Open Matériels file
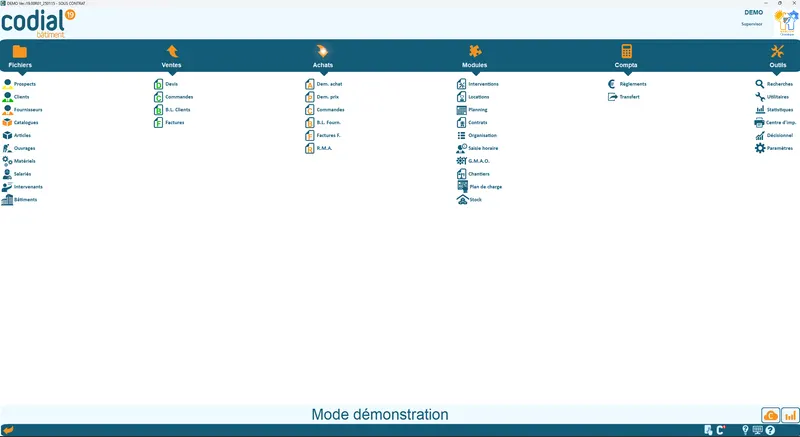800x437 pixels. (x=18, y=161)
